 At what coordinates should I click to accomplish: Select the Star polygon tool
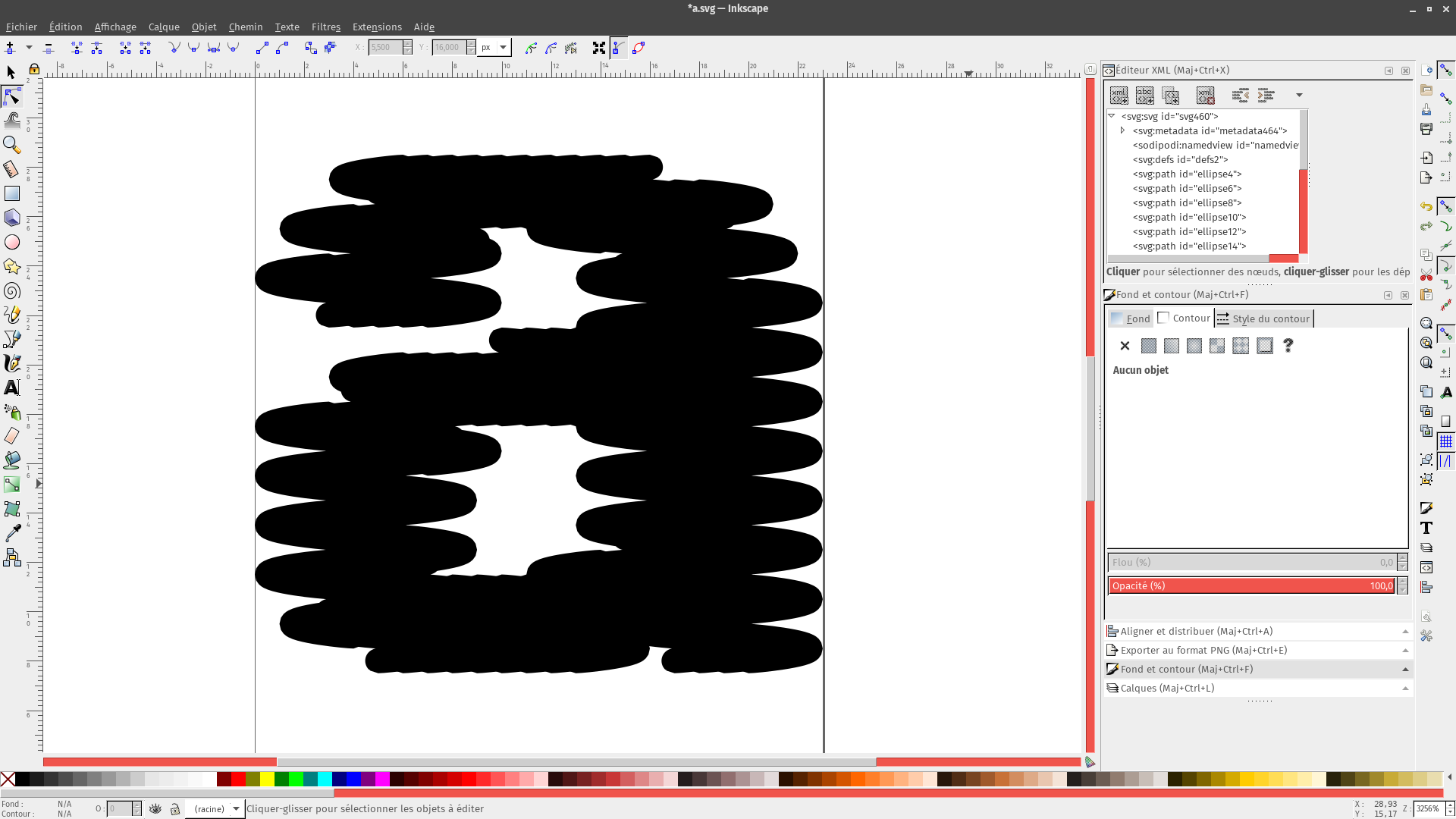tap(12, 266)
